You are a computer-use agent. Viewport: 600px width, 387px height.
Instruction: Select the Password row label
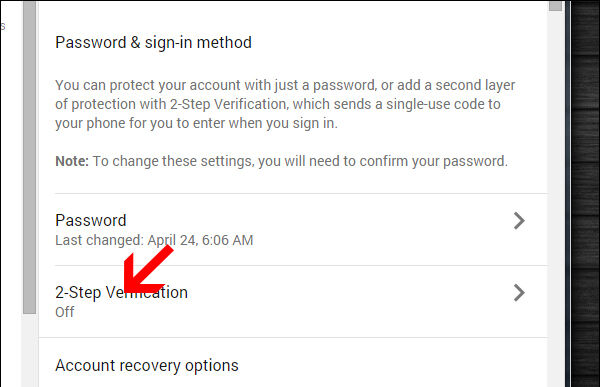(x=91, y=220)
